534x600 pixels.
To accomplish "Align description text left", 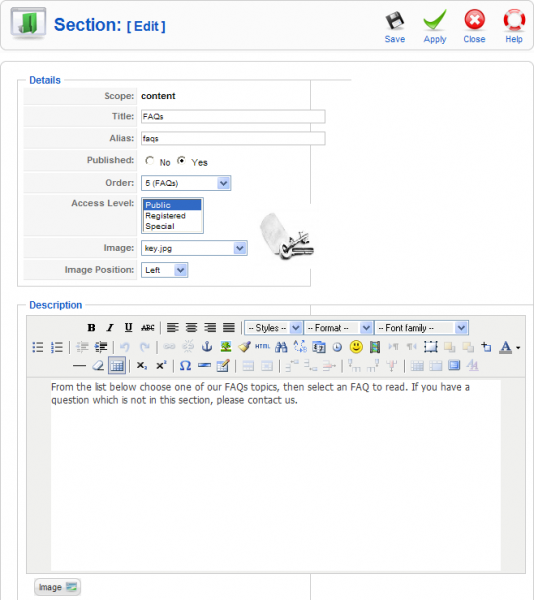I will [x=173, y=328].
